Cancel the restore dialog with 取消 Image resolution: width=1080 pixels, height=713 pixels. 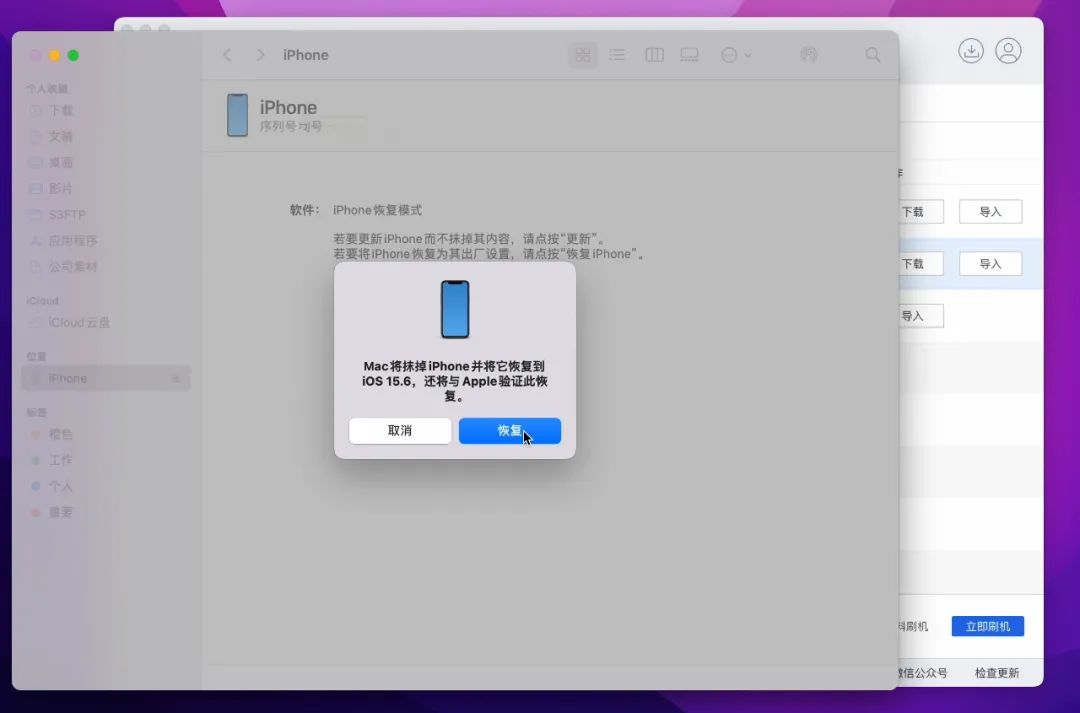click(400, 430)
